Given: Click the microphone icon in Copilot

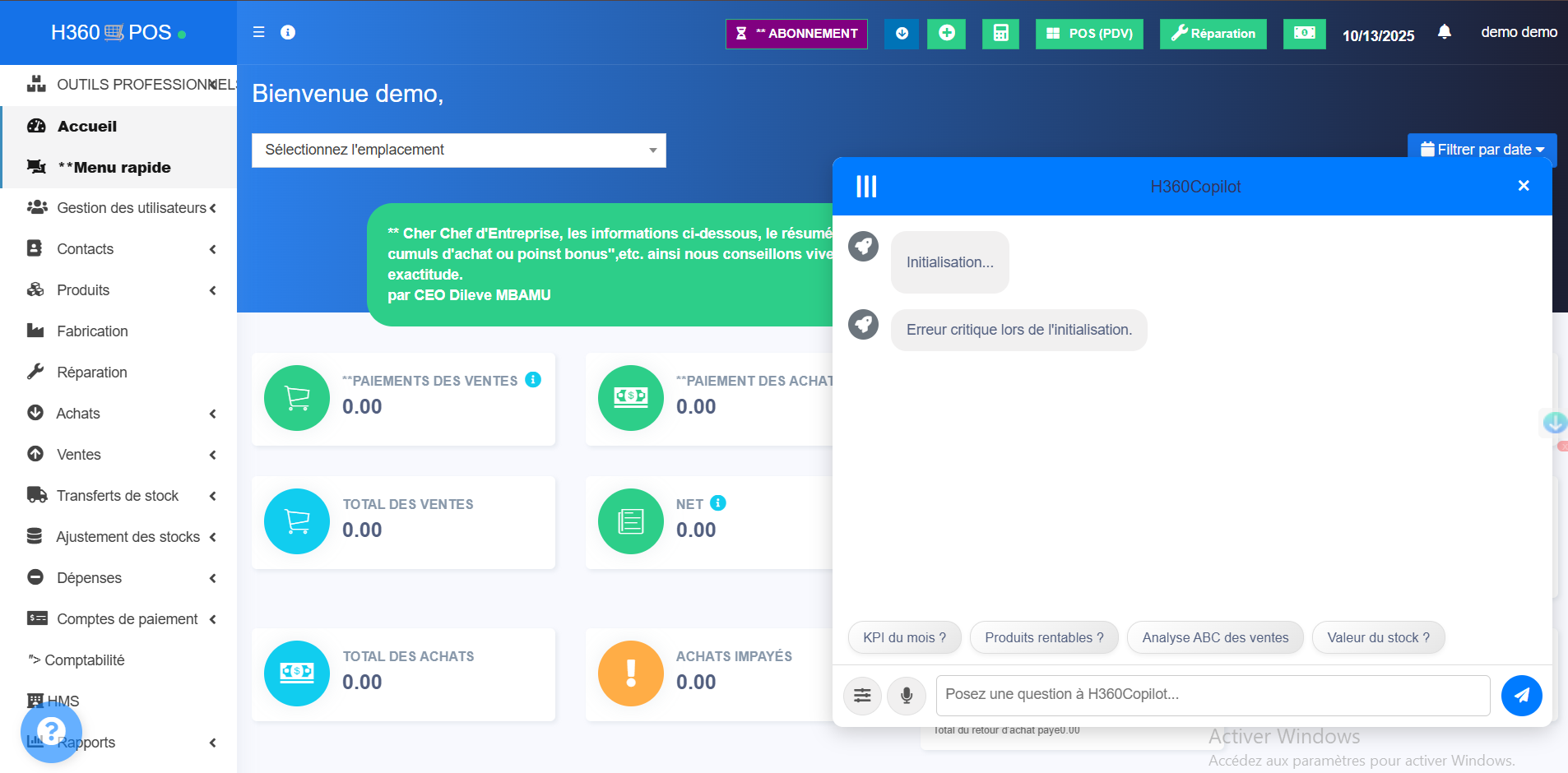Looking at the screenshot, I should 906,696.
